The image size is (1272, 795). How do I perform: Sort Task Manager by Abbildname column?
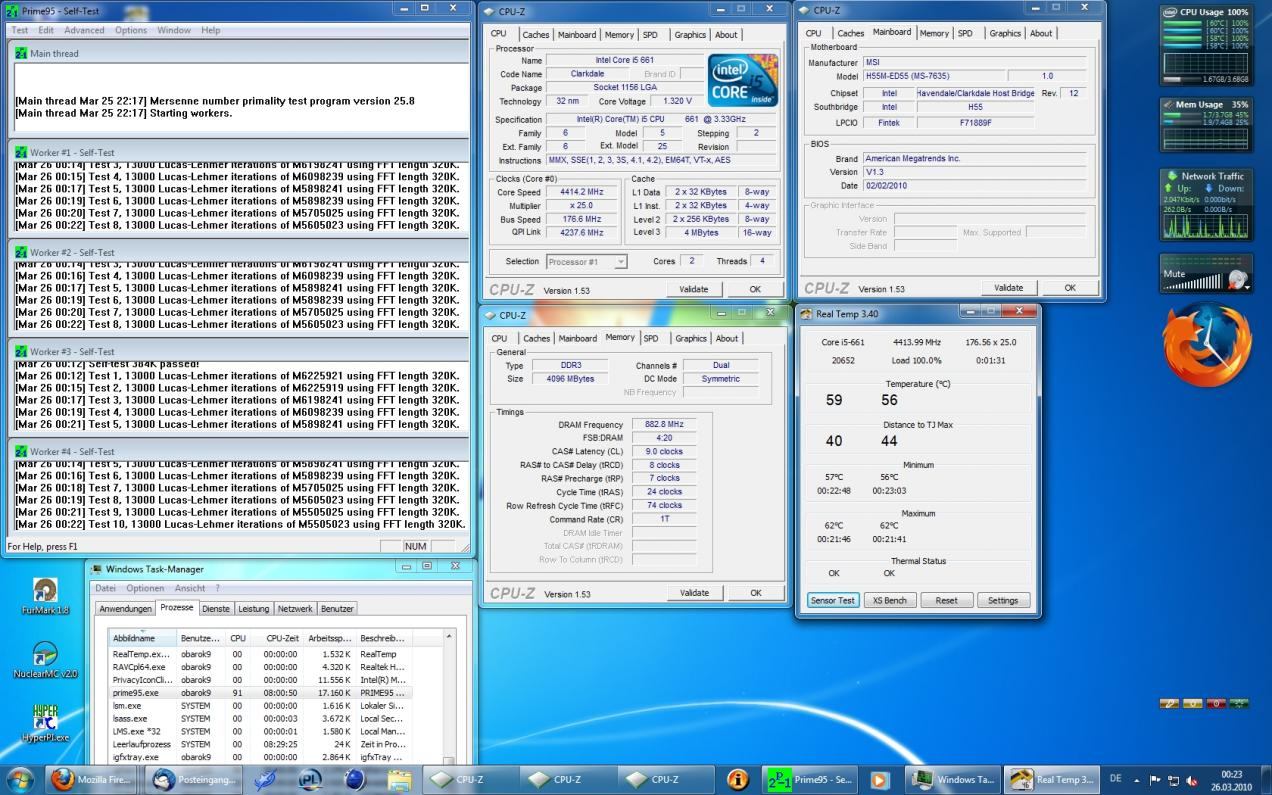pyautogui.click(x=143, y=638)
